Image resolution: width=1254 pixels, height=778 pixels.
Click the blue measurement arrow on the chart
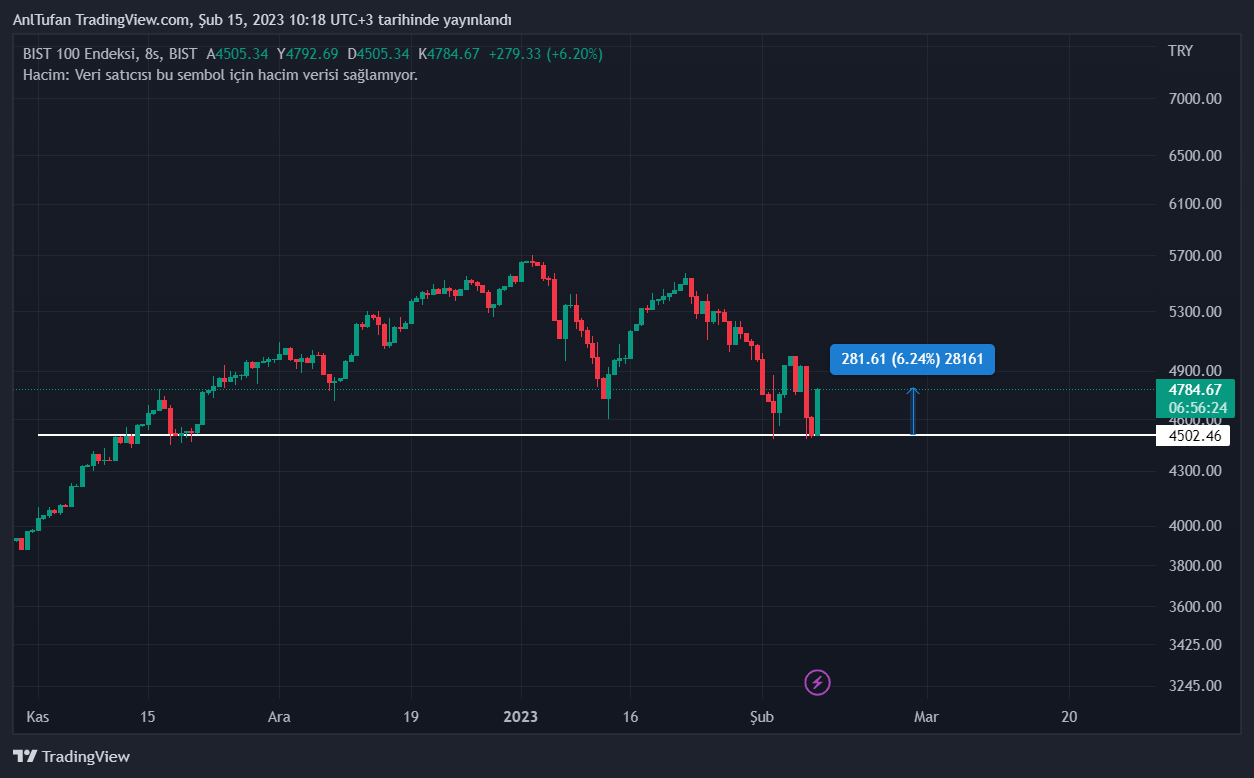point(913,410)
